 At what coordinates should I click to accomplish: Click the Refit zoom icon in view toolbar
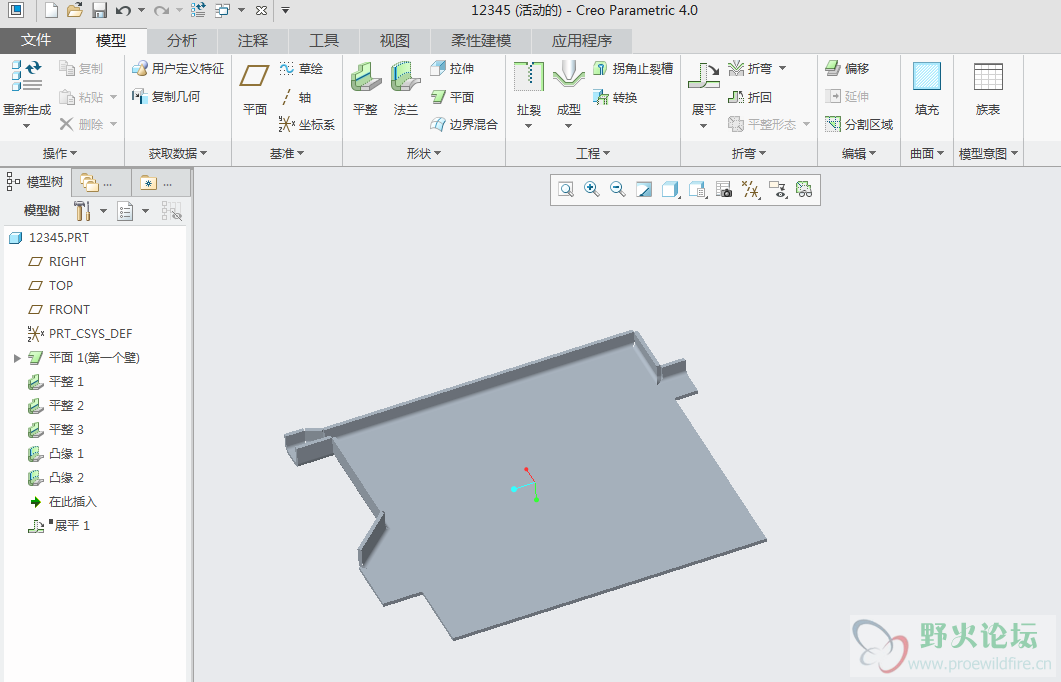566,189
